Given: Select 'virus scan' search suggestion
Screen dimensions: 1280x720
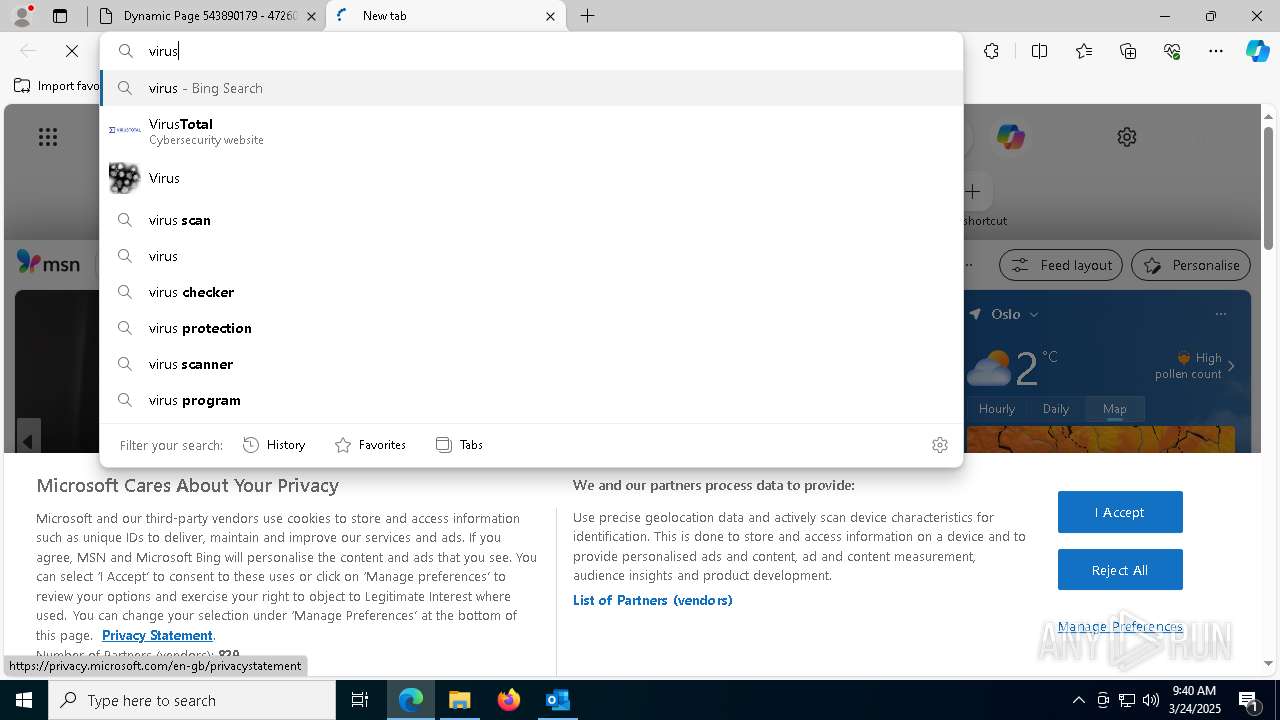Looking at the screenshot, I should point(531,220).
